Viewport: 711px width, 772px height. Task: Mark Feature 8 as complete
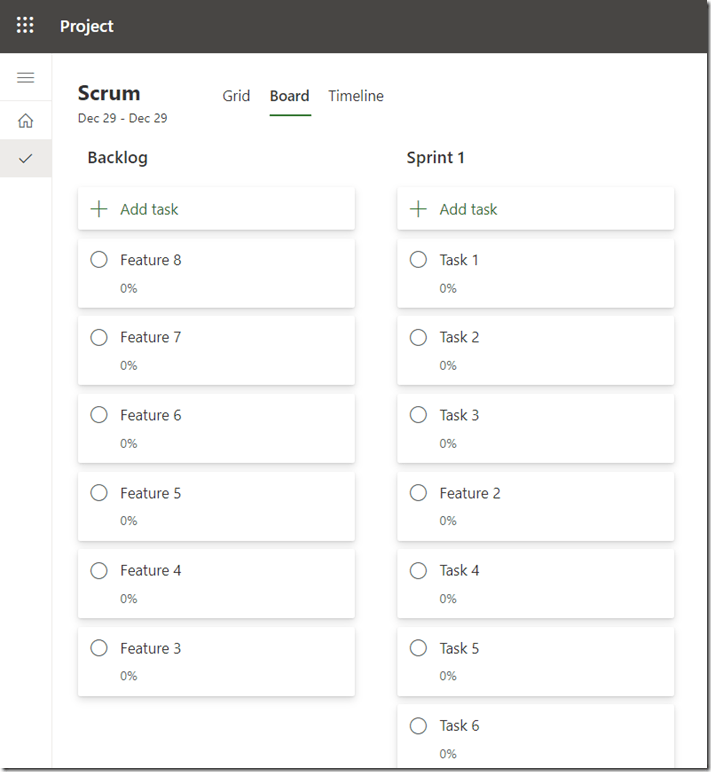[x=99, y=260]
